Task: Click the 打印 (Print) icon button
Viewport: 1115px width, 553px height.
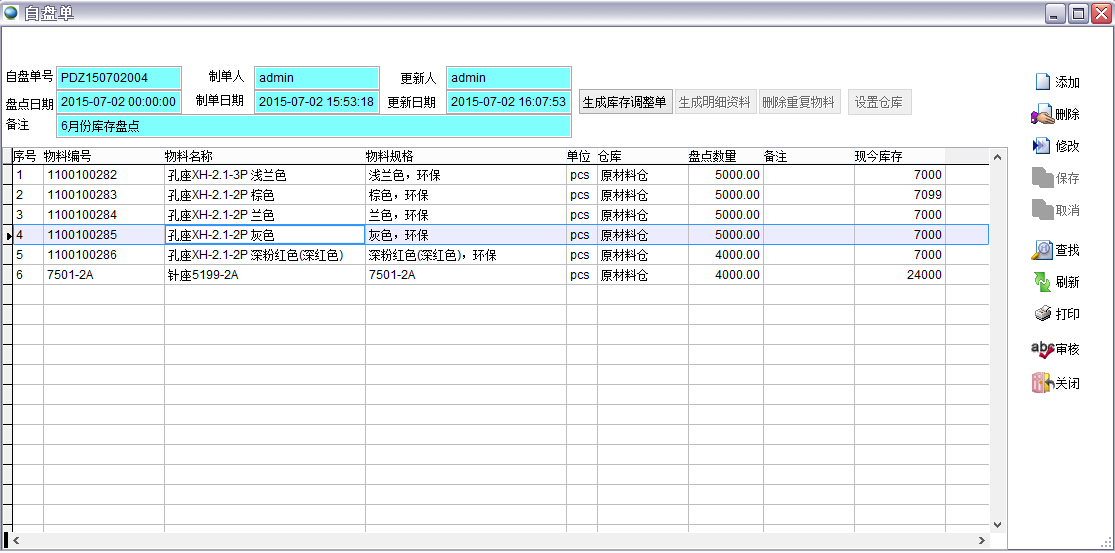Action: pyautogui.click(x=1056, y=314)
